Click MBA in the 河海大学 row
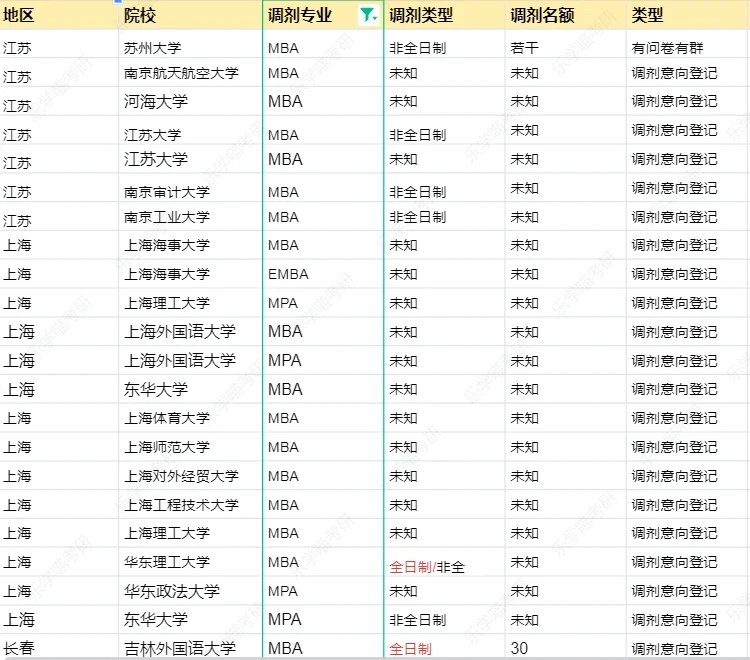The height and width of the screenshot is (660, 750). [285, 101]
